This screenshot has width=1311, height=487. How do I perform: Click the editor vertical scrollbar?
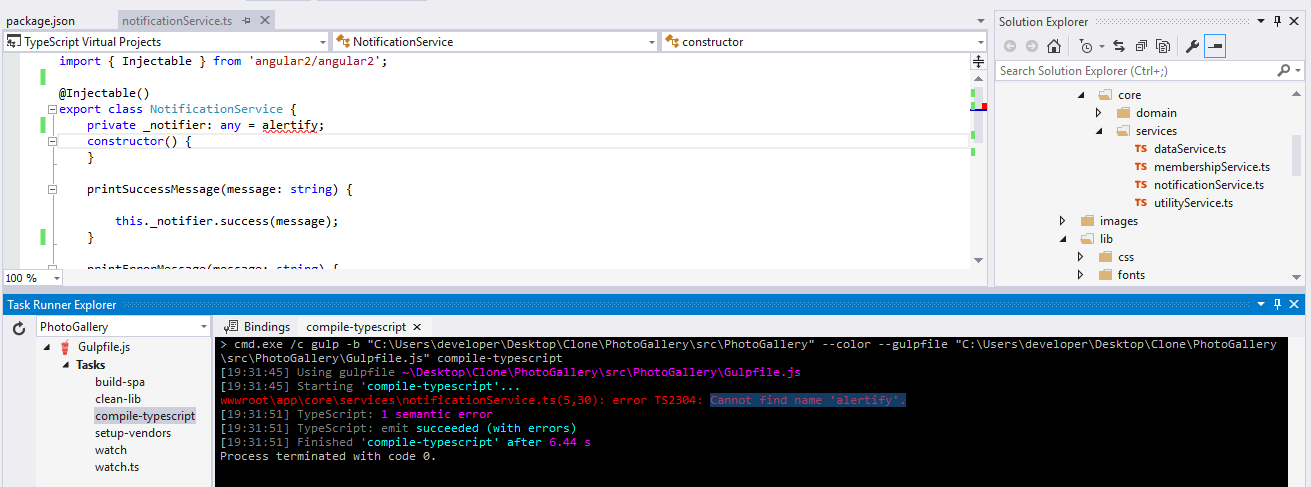[978, 200]
